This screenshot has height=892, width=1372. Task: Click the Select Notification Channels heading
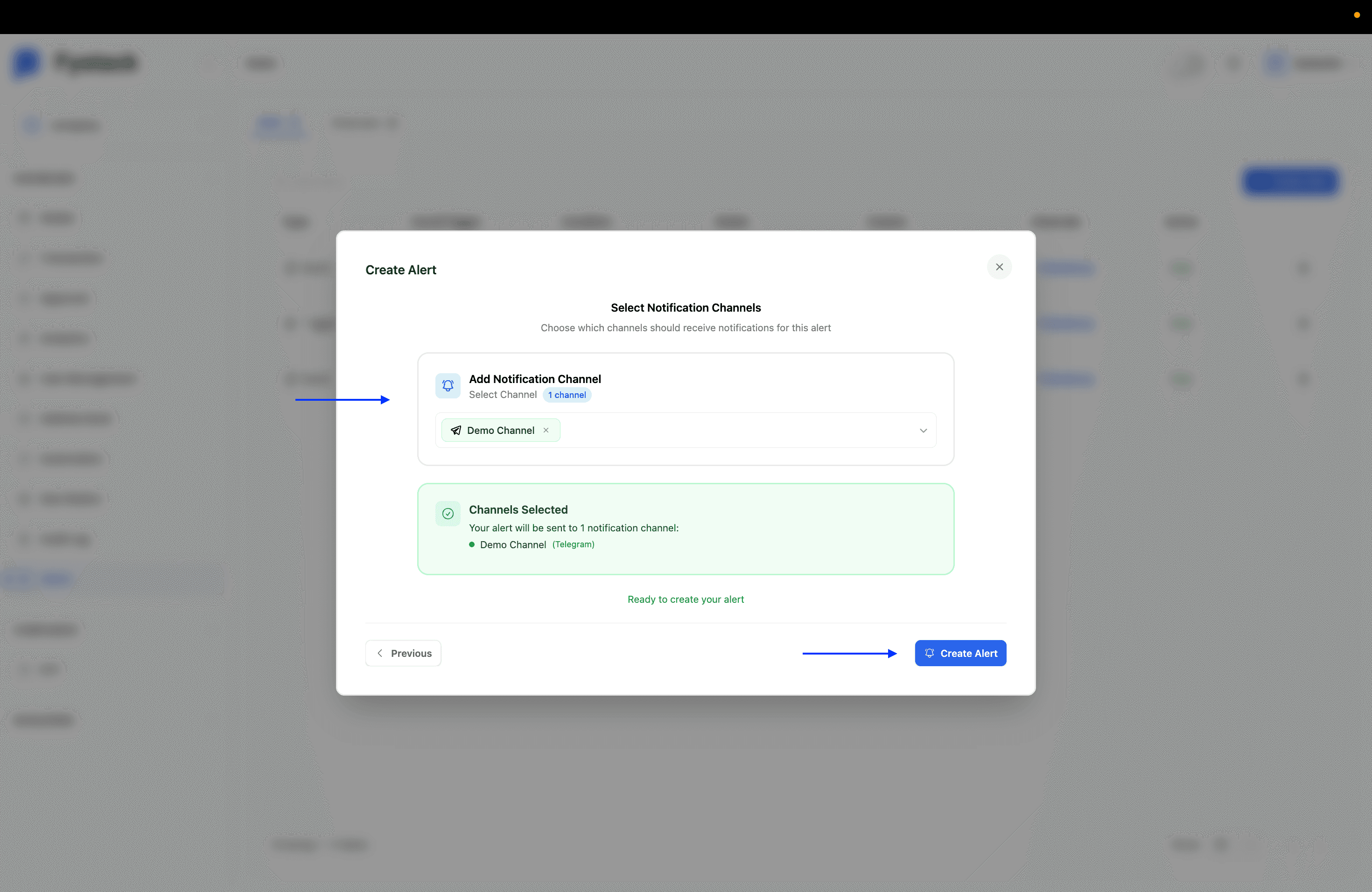686,307
